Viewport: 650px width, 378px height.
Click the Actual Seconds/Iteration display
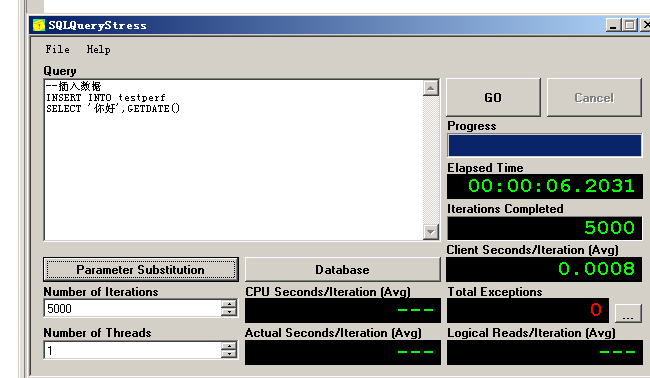(343, 352)
